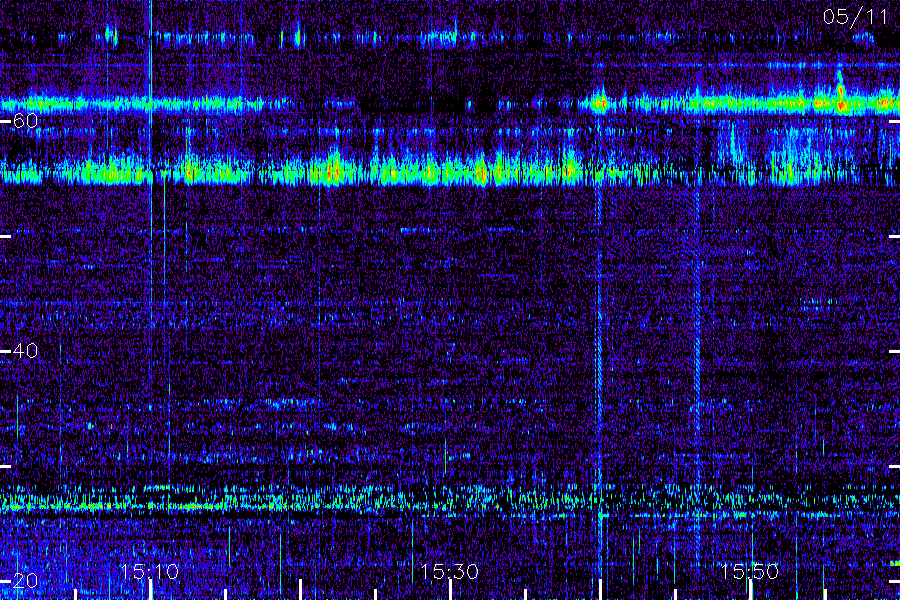Click the 05/11 date label
Screen dimensions: 900x600
pyautogui.click(x=855, y=17)
